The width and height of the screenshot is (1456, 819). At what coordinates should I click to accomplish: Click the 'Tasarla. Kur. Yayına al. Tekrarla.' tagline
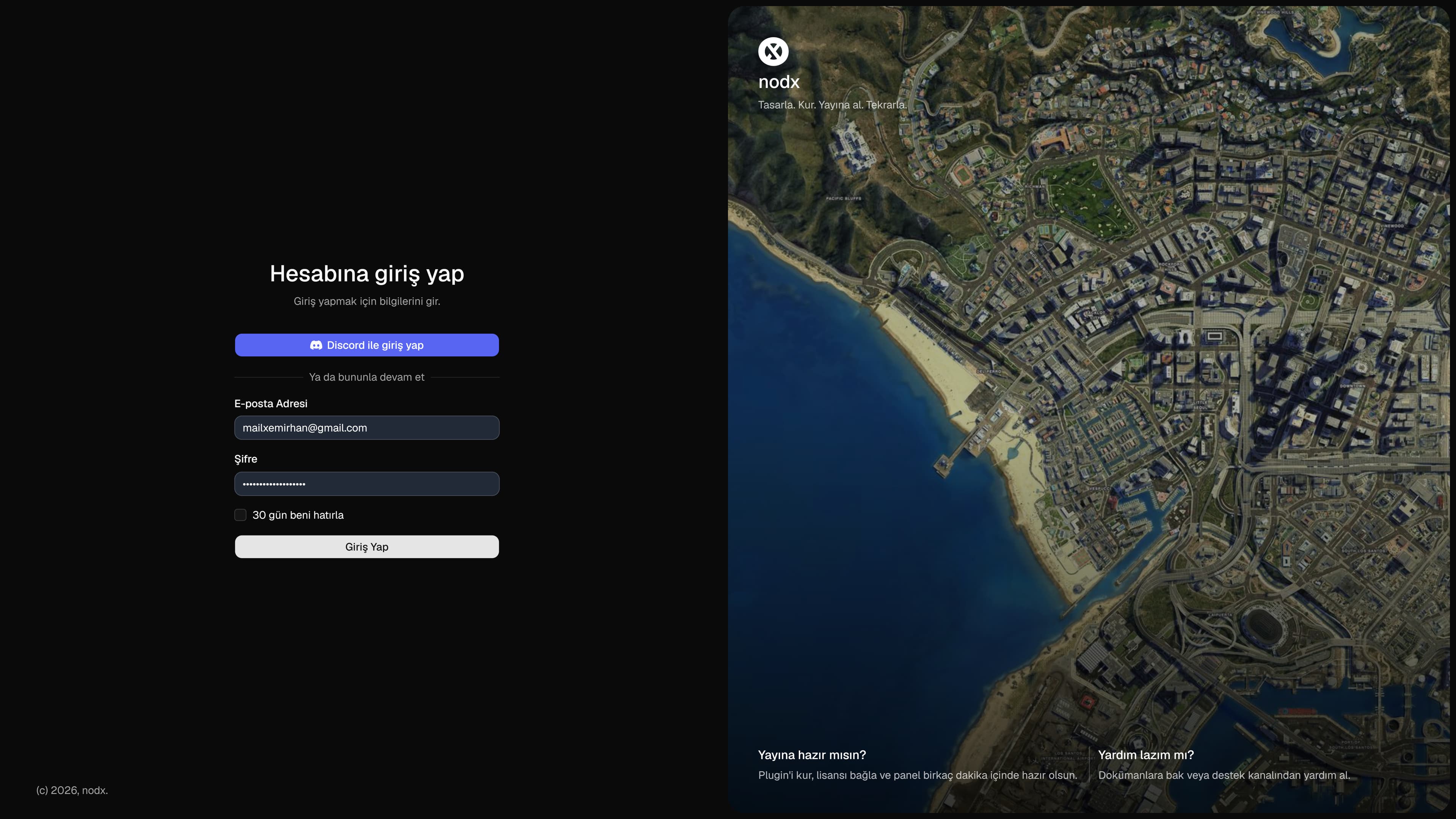833,105
